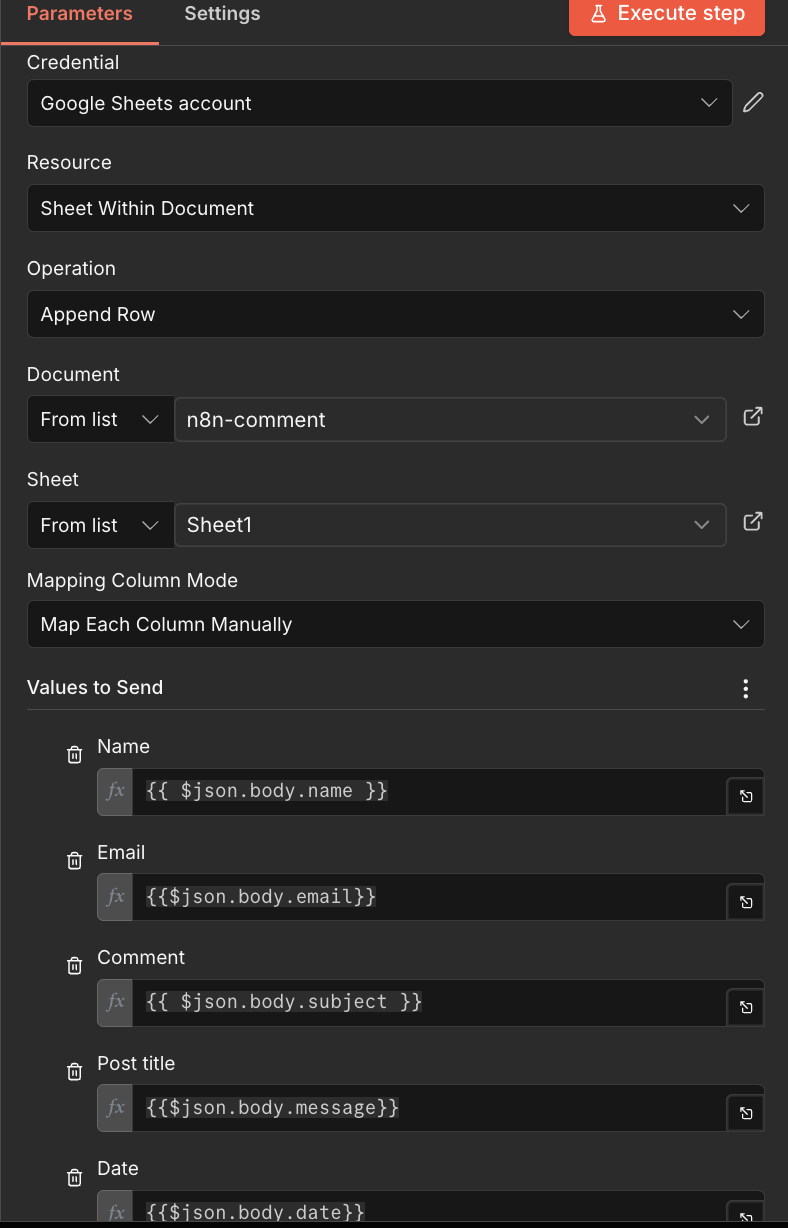This screenshot has height=1228, width=788.
Task: Click the Comment expression input field
Action: click(428, 1002)
